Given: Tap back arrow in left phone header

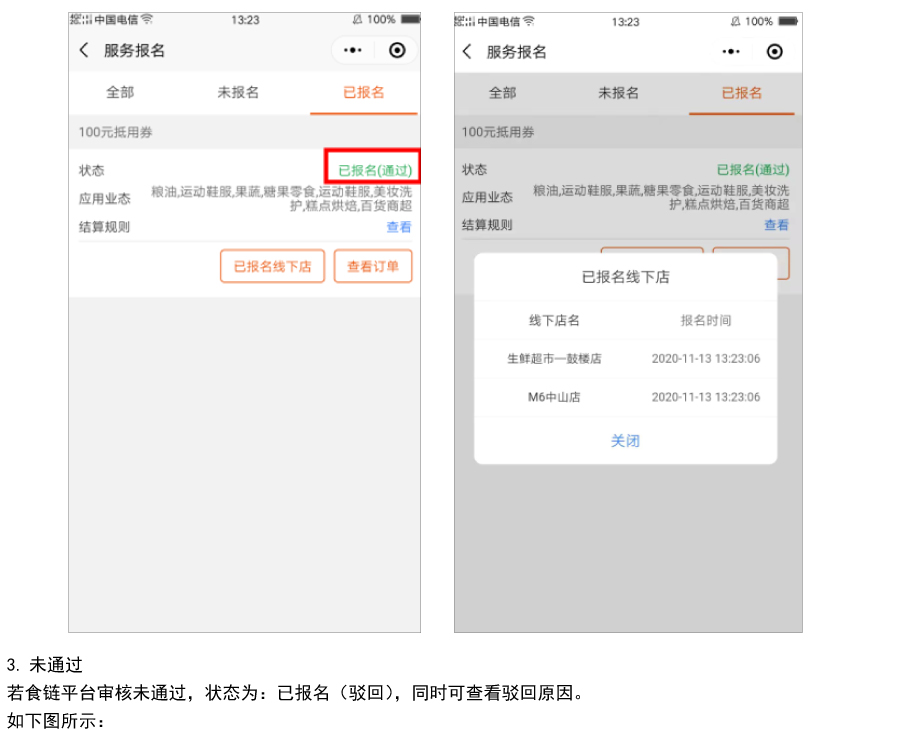Looking at the screenshot, I should point(84,51).
